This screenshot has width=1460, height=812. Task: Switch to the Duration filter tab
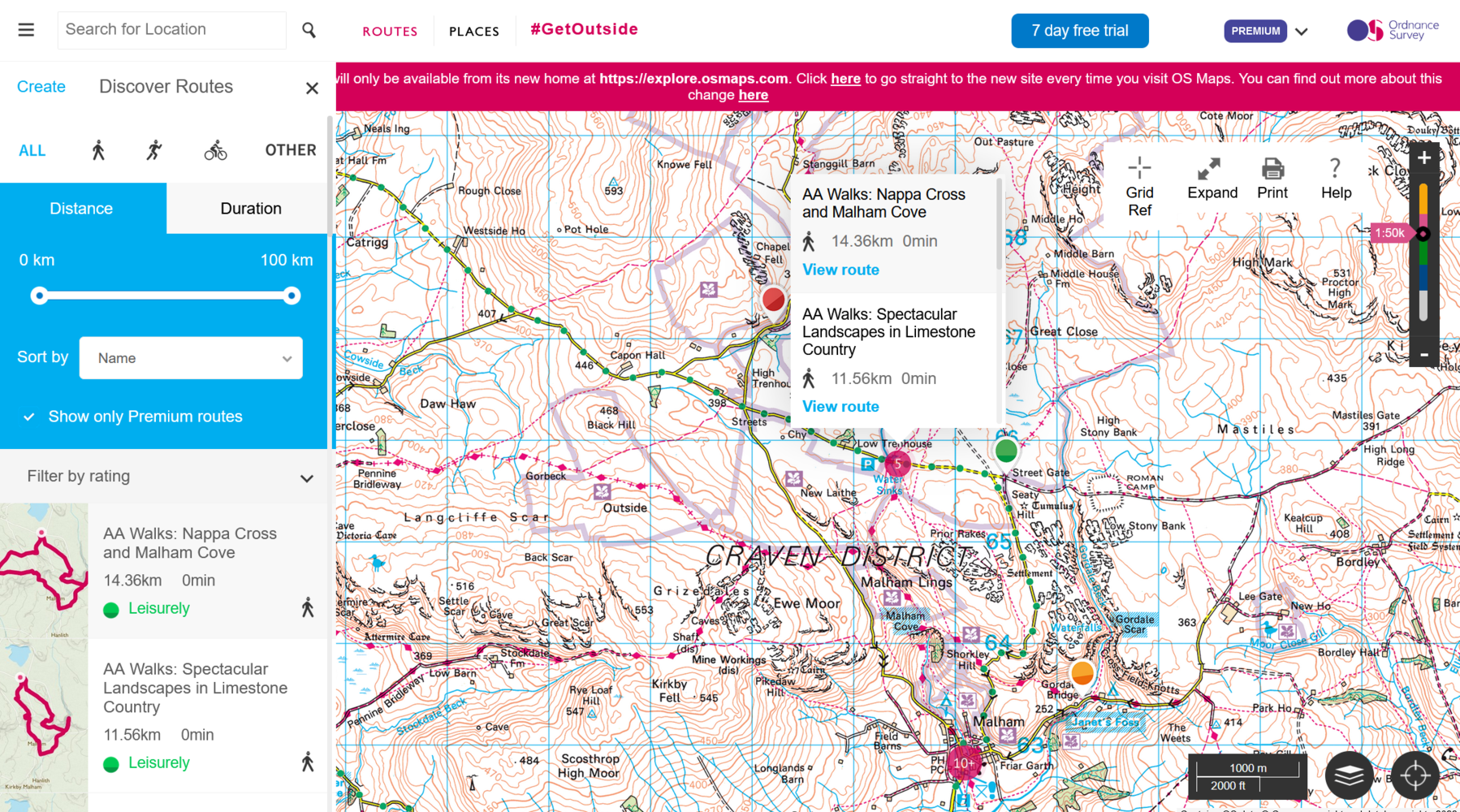[x=250, y=209]
